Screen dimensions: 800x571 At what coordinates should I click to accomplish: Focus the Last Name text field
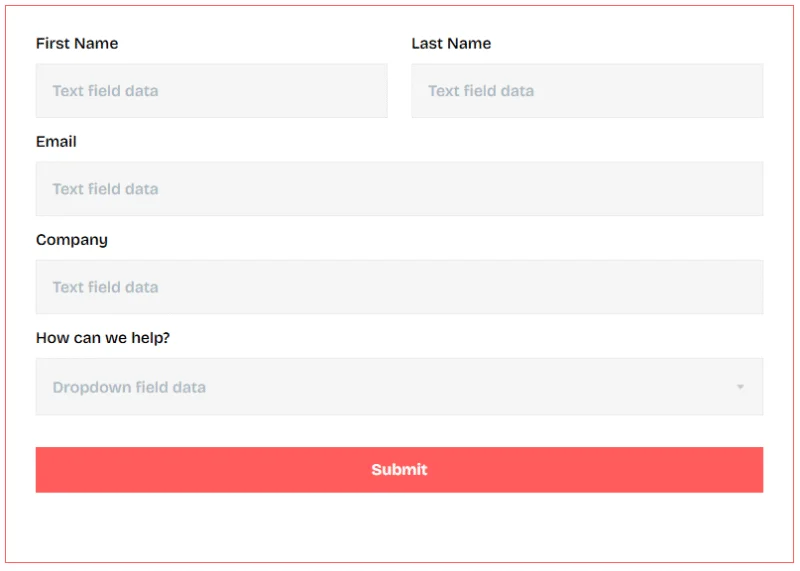coord(587,91)
